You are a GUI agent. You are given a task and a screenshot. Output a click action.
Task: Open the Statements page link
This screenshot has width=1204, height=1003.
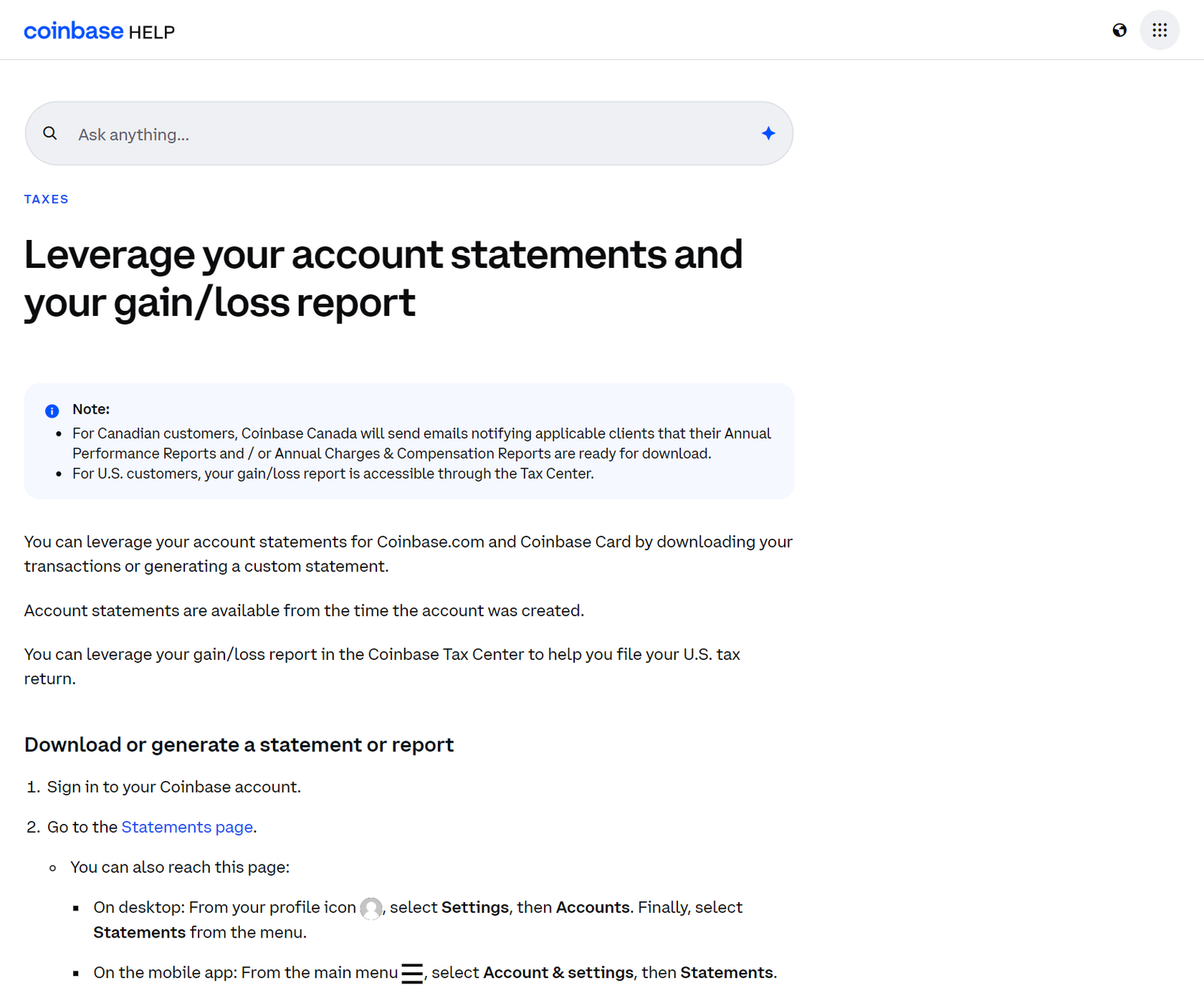tap(187, 827)
